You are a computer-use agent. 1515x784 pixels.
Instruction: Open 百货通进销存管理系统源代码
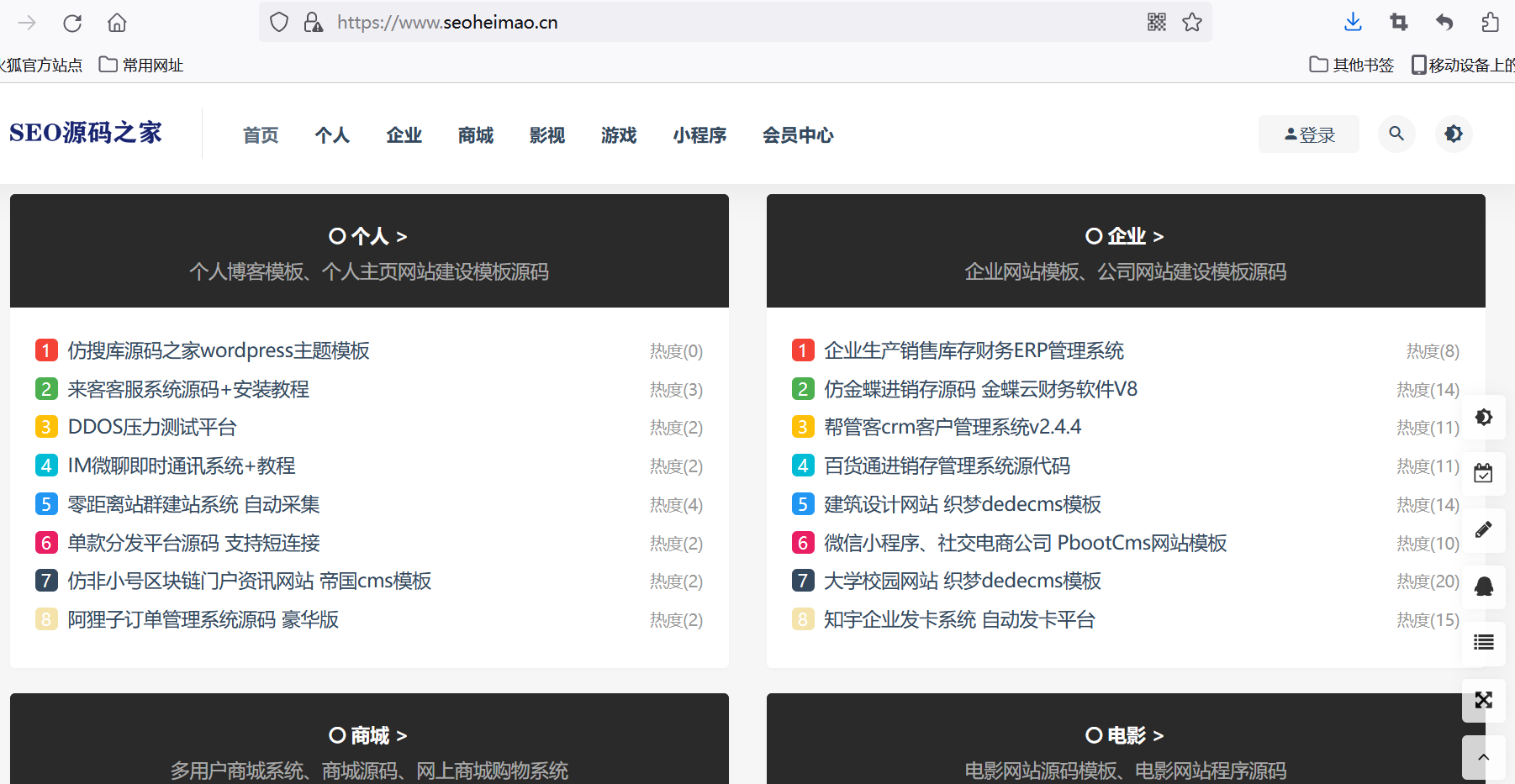(x=947, y=466)
